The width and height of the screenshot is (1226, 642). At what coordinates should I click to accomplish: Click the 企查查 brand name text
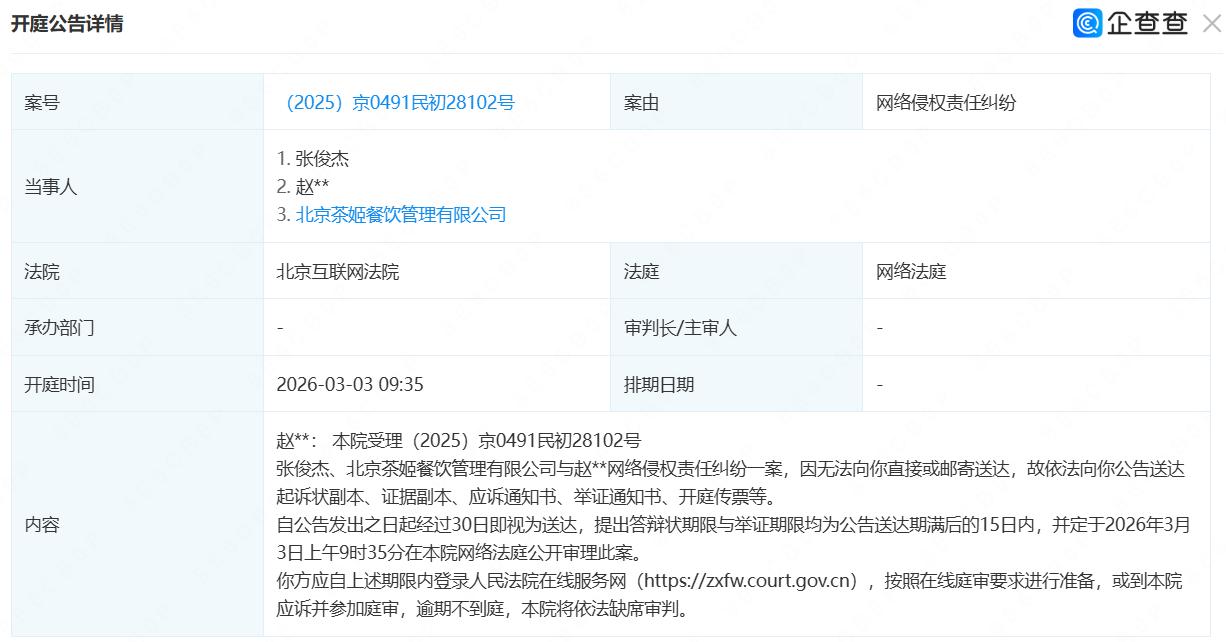pos(1147,24)
